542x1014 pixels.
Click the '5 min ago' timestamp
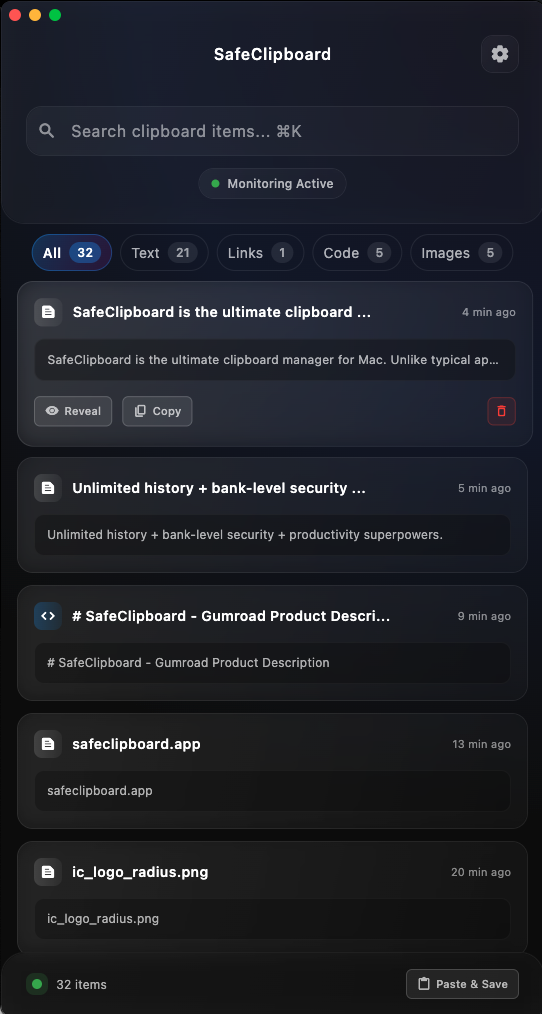point(484,488)
